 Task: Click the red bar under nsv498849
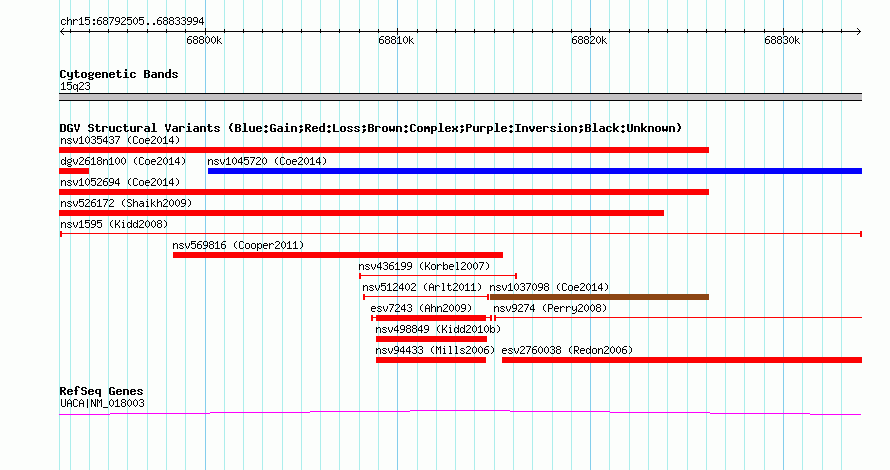(x=431, y=339)
